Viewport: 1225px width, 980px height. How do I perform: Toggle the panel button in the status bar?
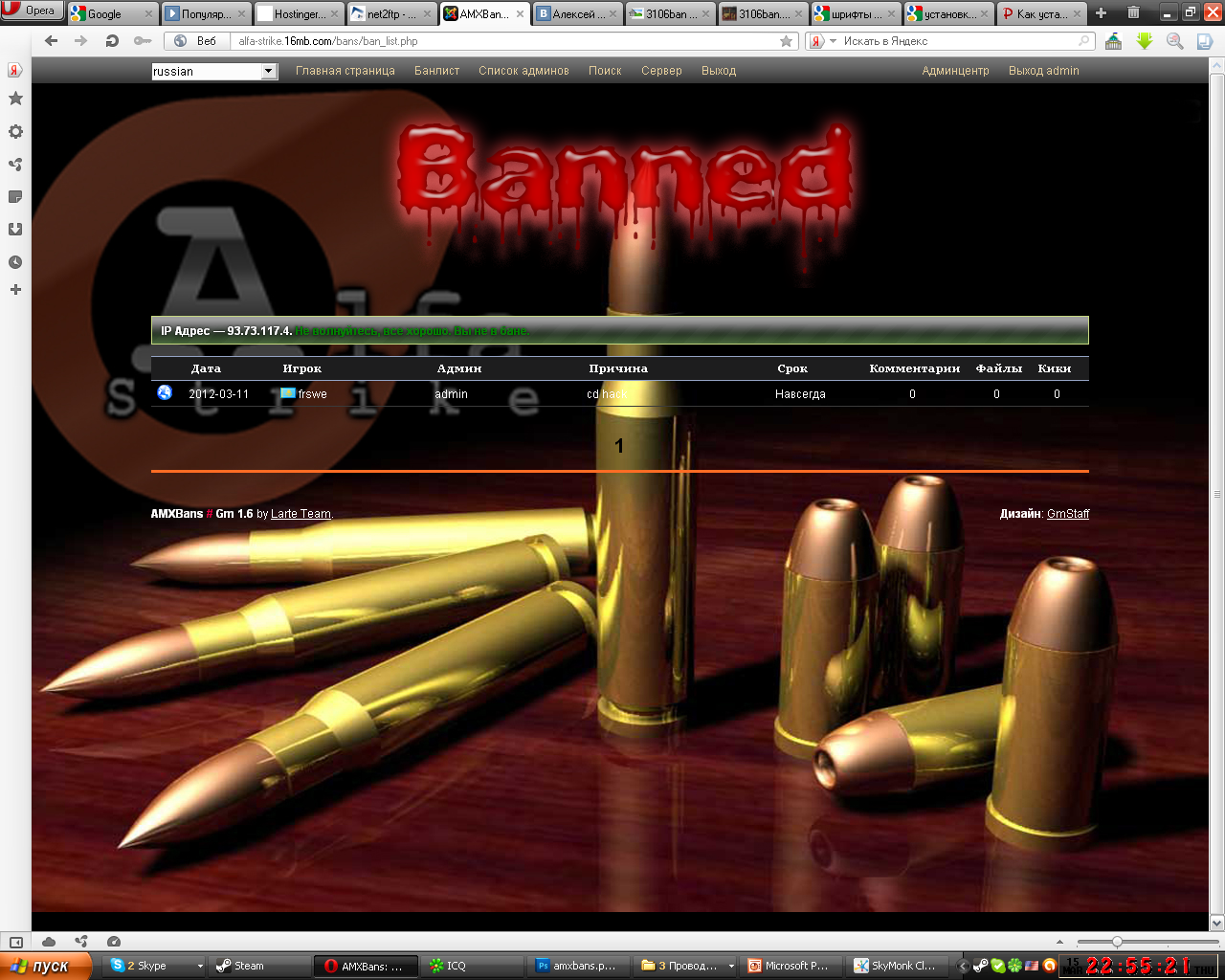(15, 942)
